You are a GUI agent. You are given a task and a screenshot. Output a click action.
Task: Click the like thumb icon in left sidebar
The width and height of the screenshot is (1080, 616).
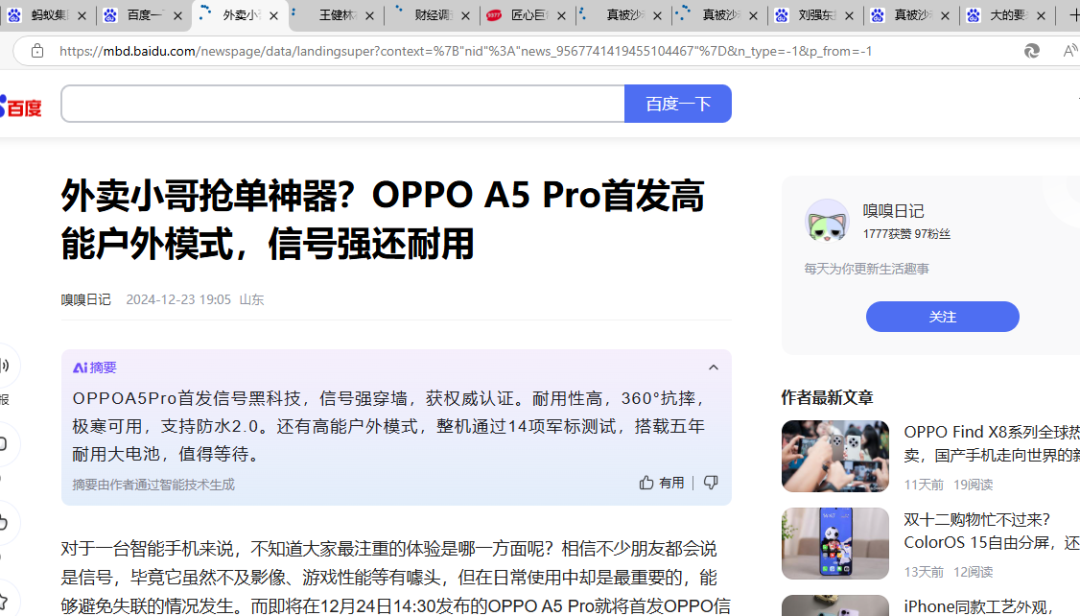5,521
